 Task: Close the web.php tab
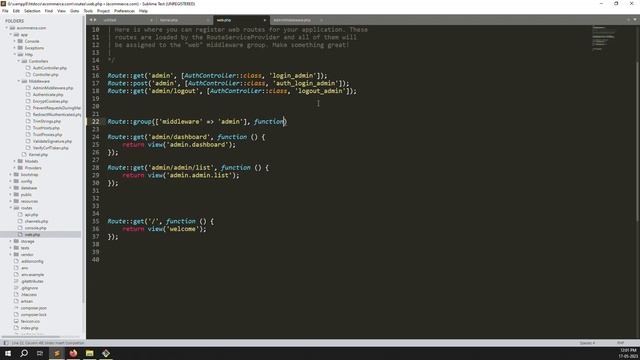(x=264, y=20)
